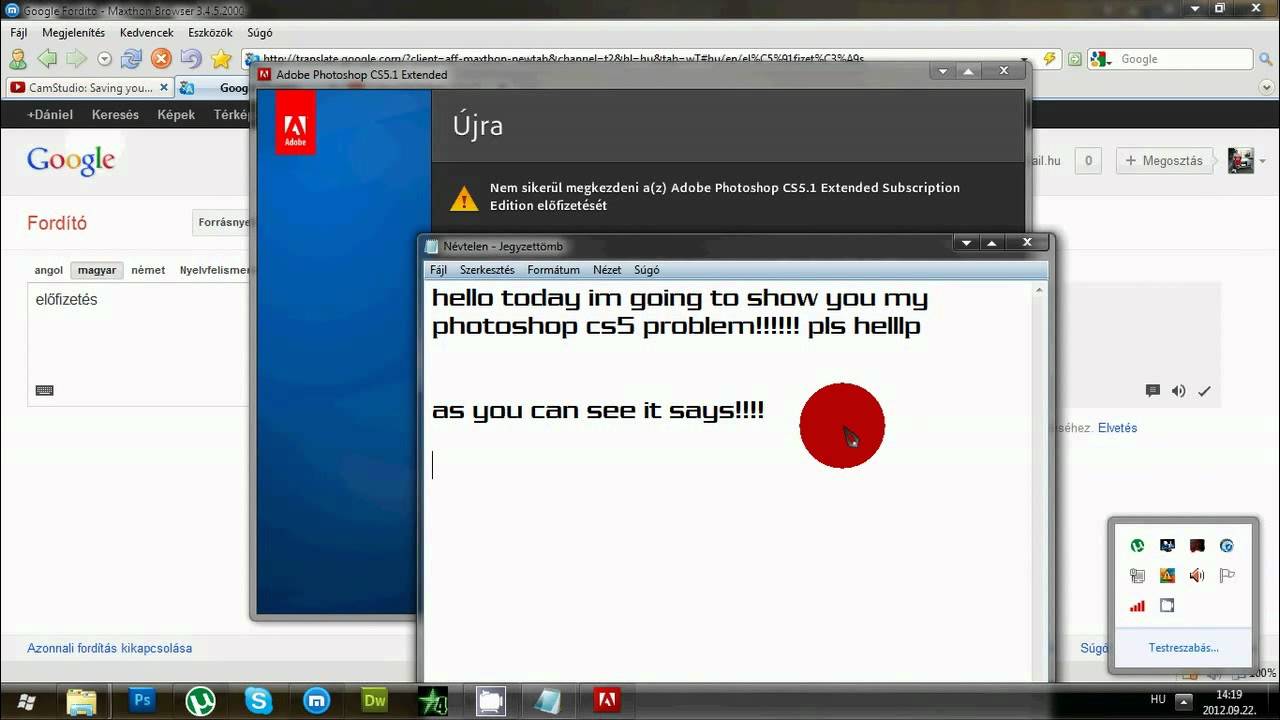Image resolution: width=1280 pixels, height=720 pixels.
Task: Click the Maxthon taskbar icon
Action: tap(316, 700)
